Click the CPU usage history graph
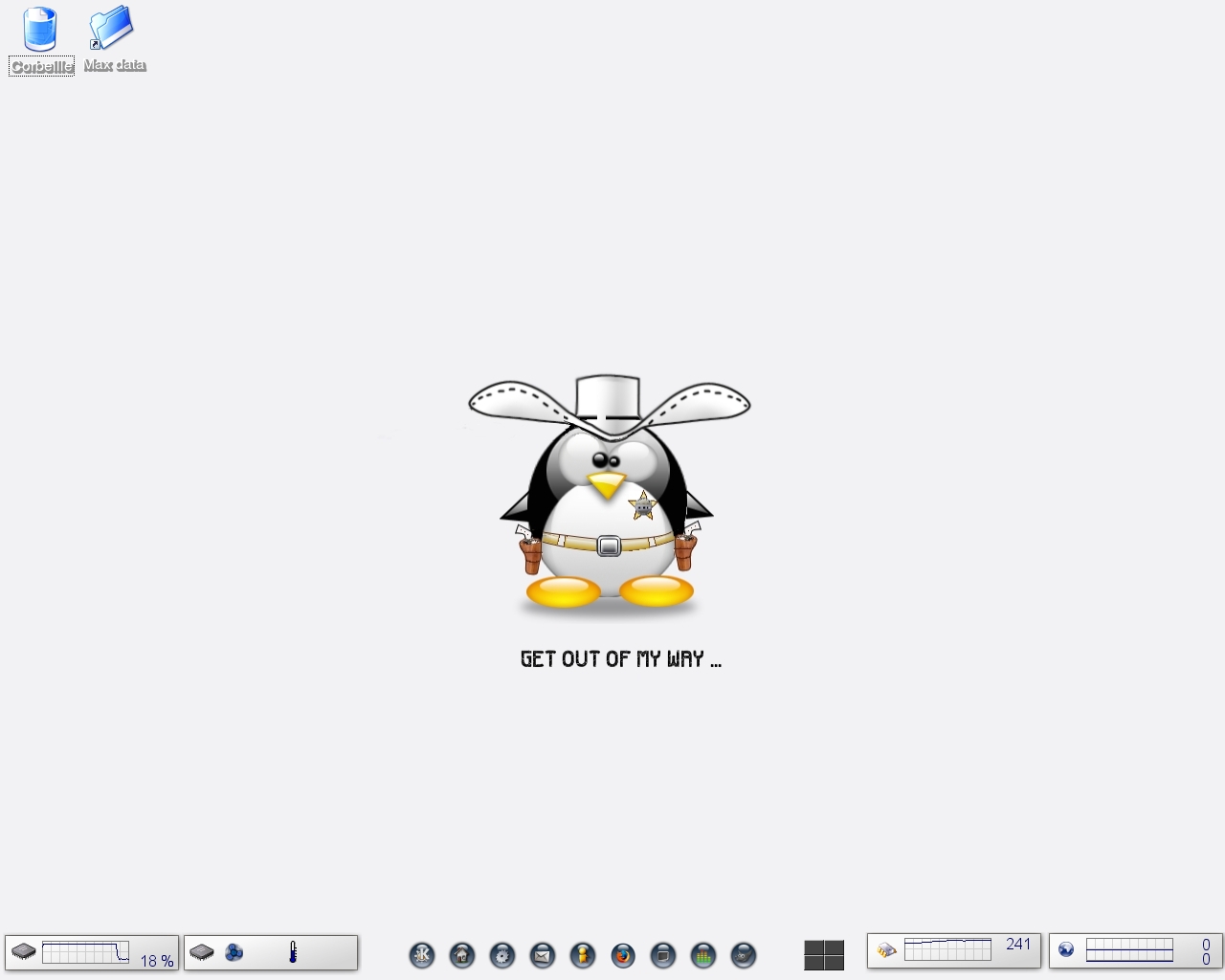Image resolution: width=1225 pixels, height=980 pixels. 85,952
